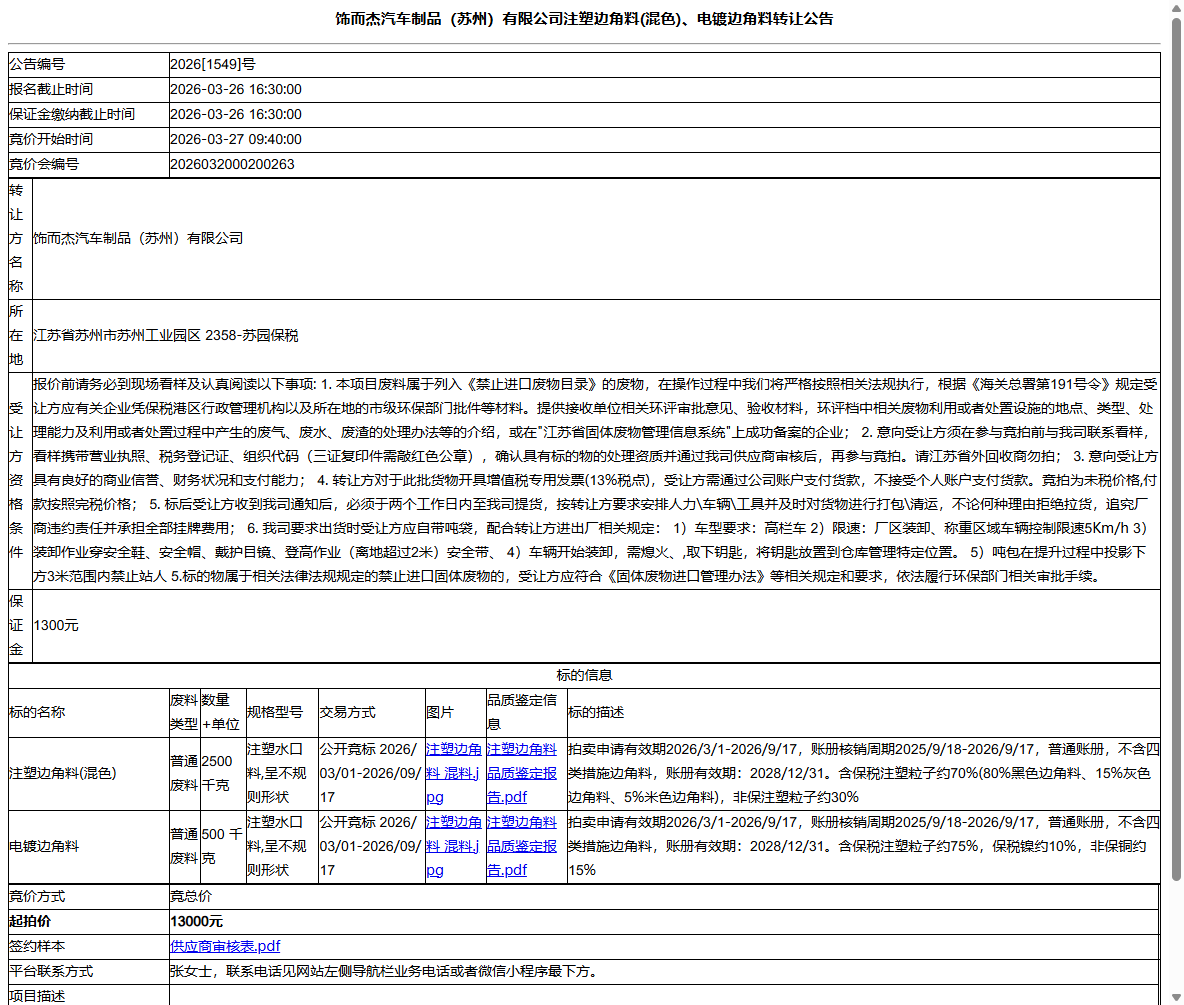Click the deposit amount 1300元

point(56,625)
